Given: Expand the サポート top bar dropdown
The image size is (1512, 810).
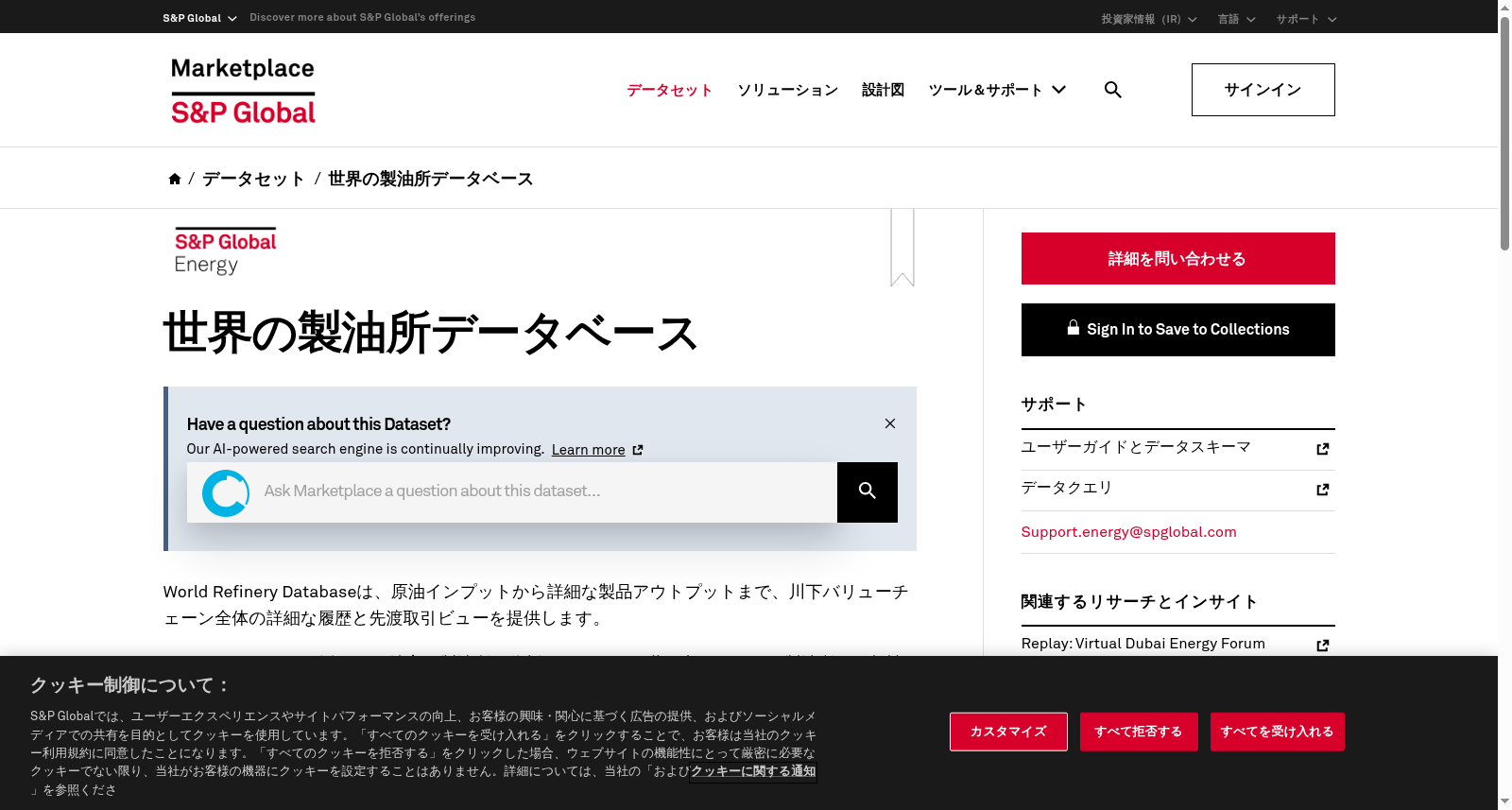Looking at the screenshot, I should [1306, 19].
